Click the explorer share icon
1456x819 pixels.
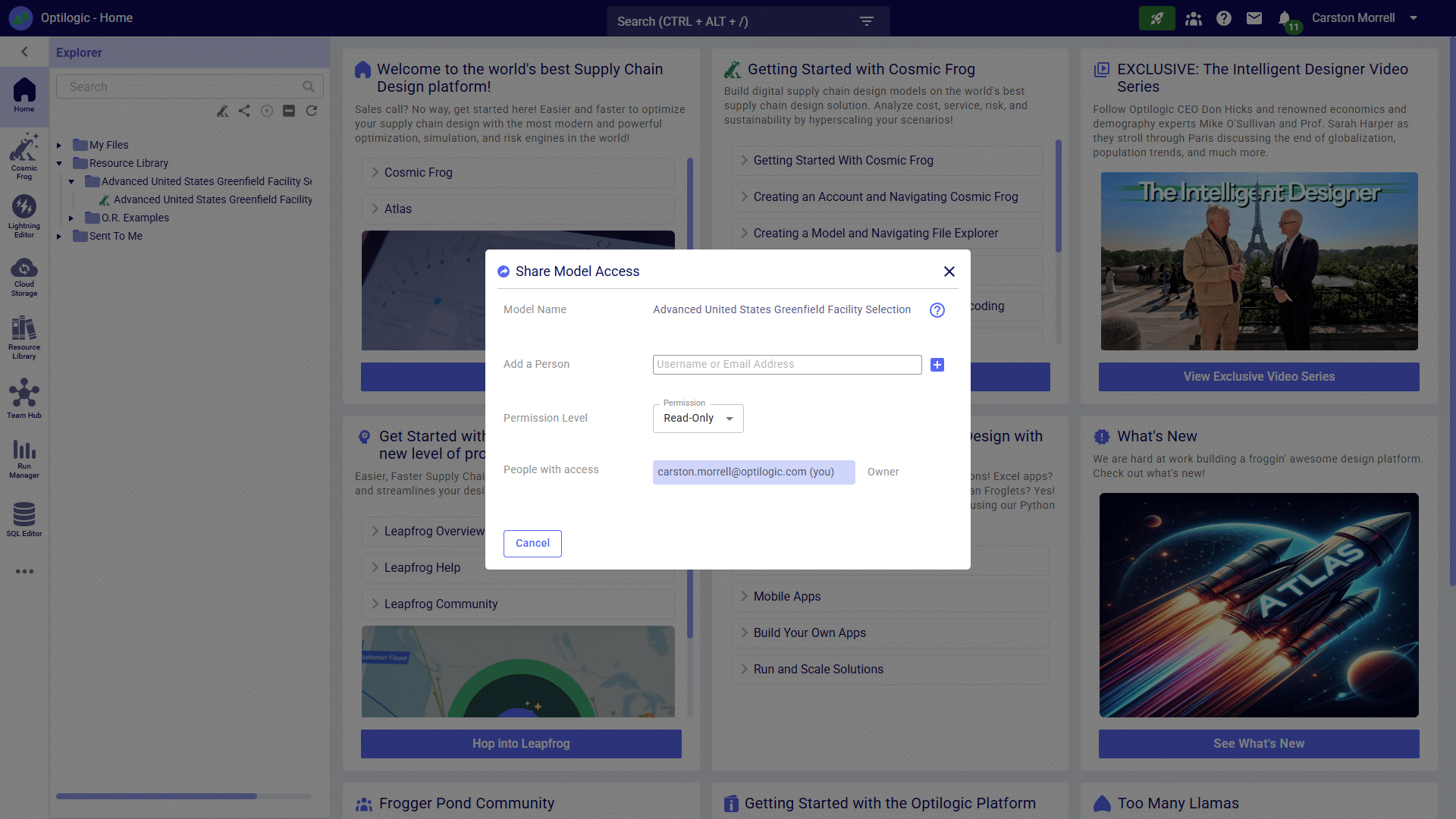(x=244, y=111)
